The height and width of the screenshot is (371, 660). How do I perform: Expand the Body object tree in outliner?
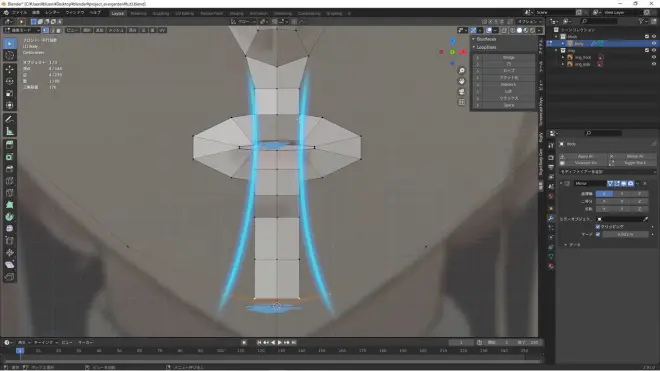click(563, 43)
